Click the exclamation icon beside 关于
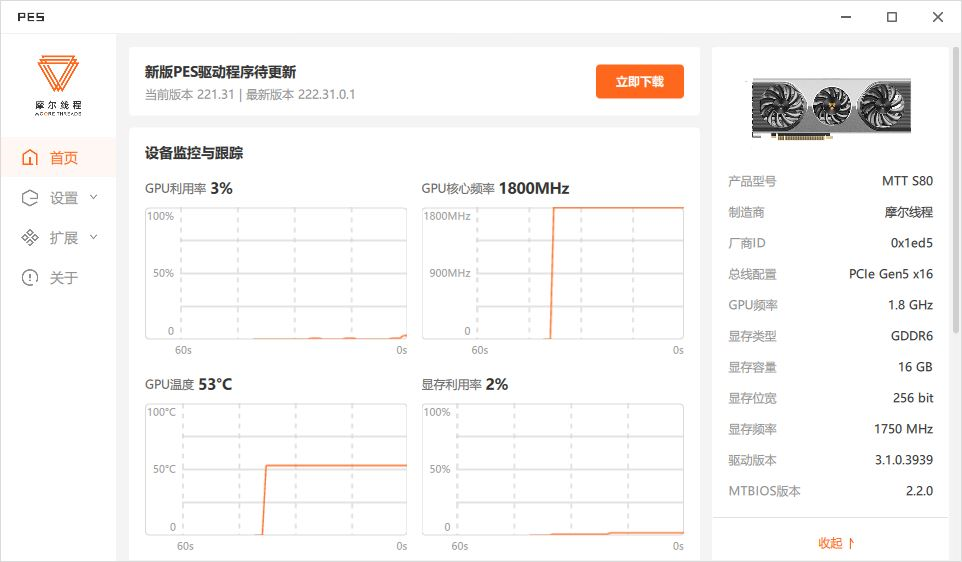The image size is (962, 562). coord(29,277)
